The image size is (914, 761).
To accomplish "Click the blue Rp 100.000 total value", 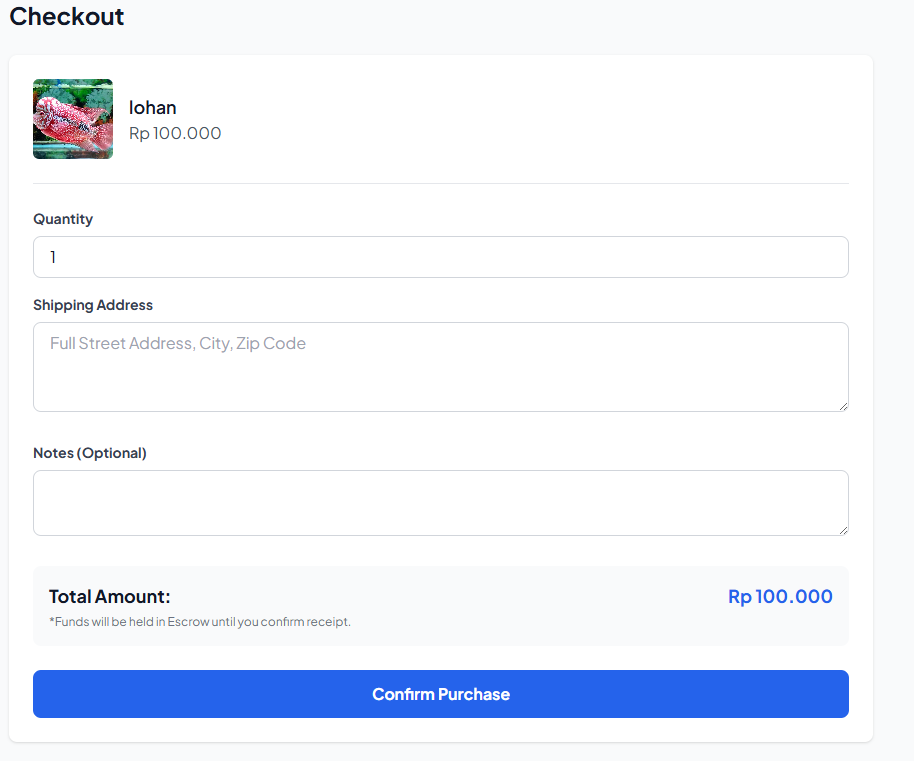I will pos(780,597).
